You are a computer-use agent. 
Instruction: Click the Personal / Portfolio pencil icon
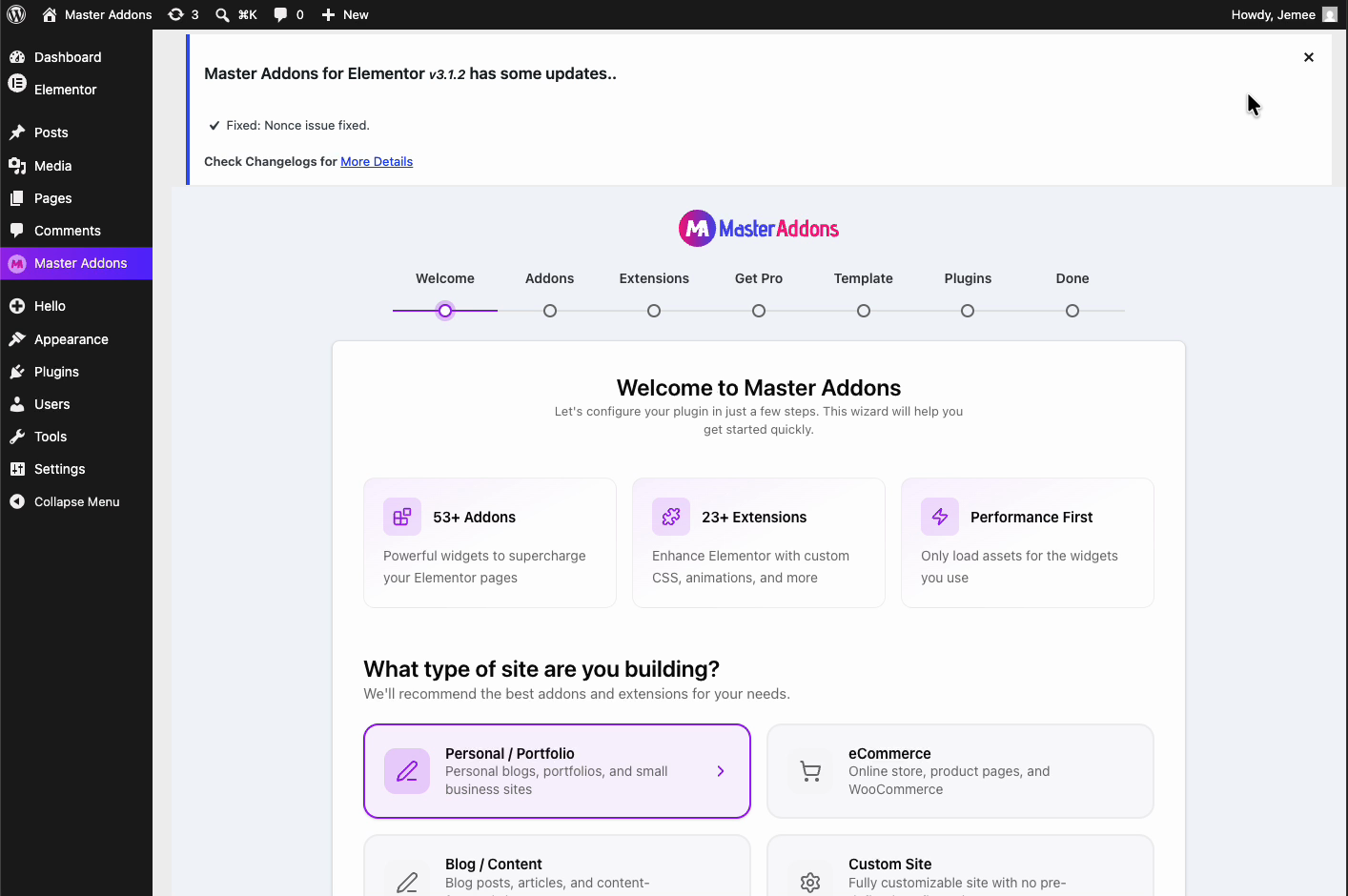point(407,771)
